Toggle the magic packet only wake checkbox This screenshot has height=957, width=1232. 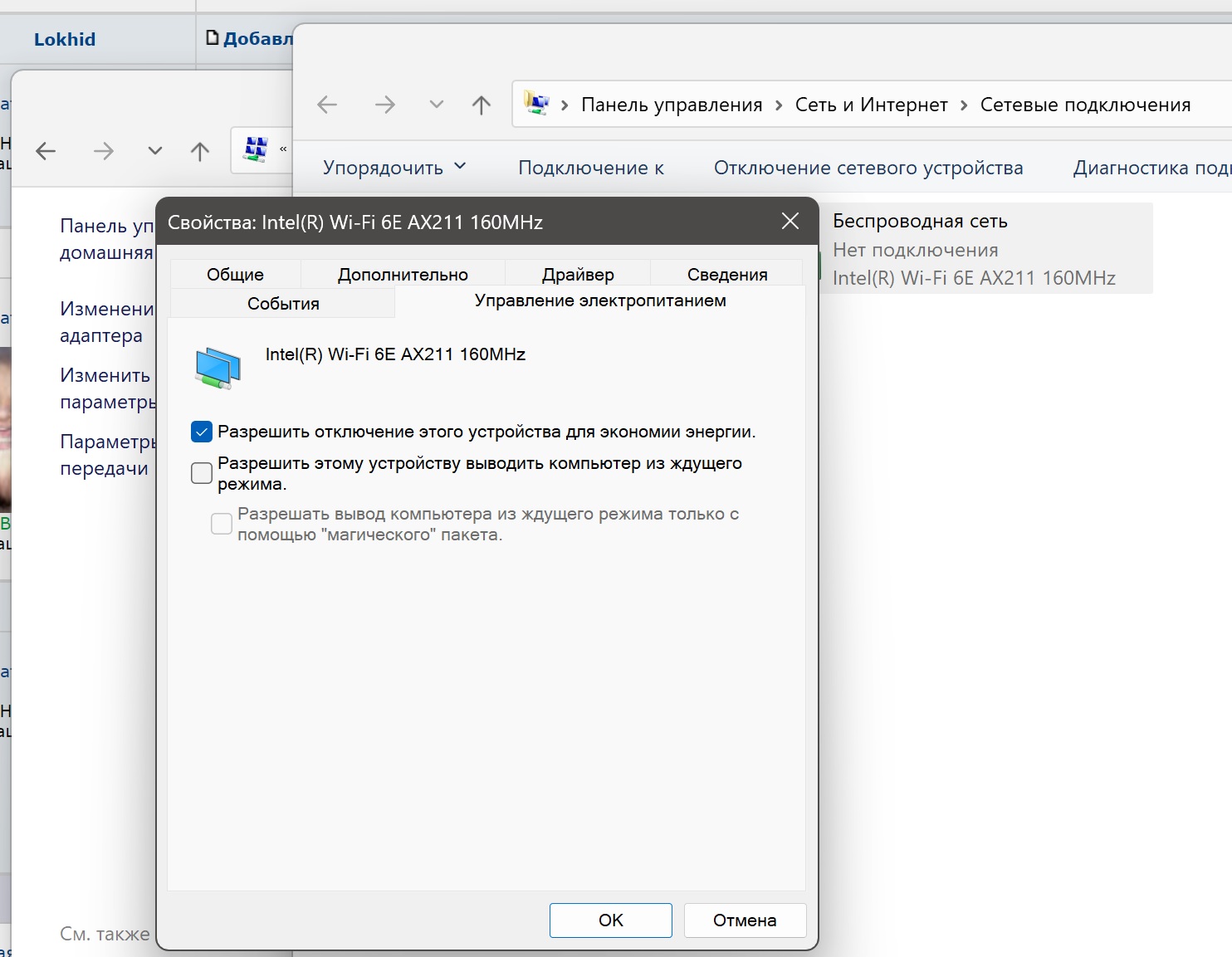pos(222,524)
